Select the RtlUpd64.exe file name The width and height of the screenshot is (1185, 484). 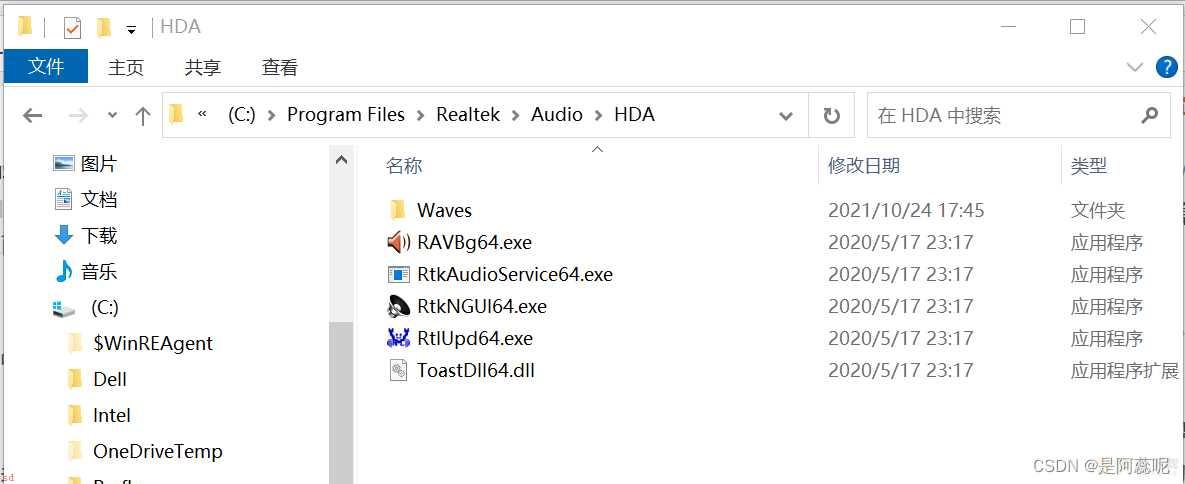(x=475, y=338)
